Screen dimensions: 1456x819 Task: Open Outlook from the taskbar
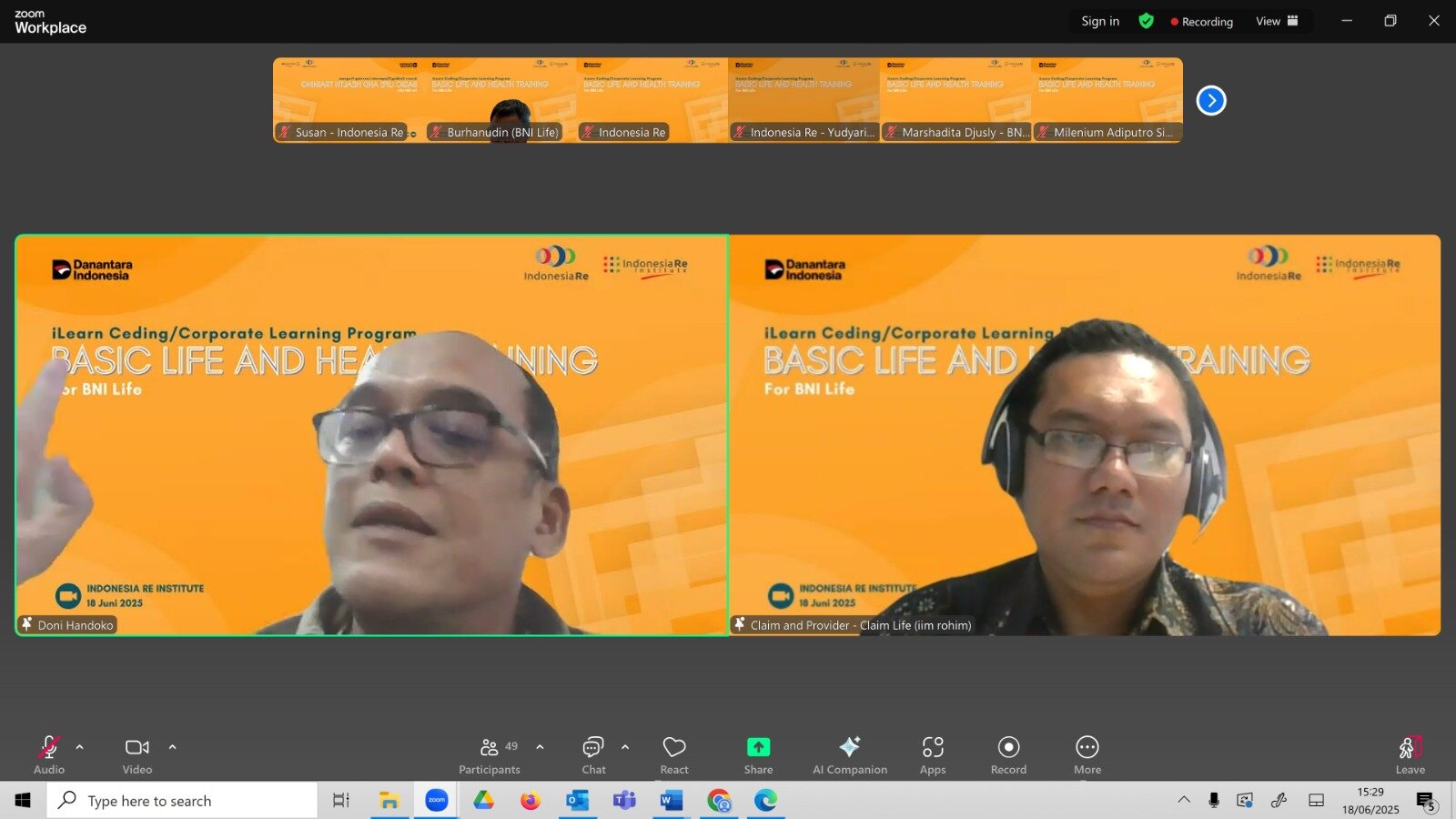pyautogui.click(x=577, y=800)
